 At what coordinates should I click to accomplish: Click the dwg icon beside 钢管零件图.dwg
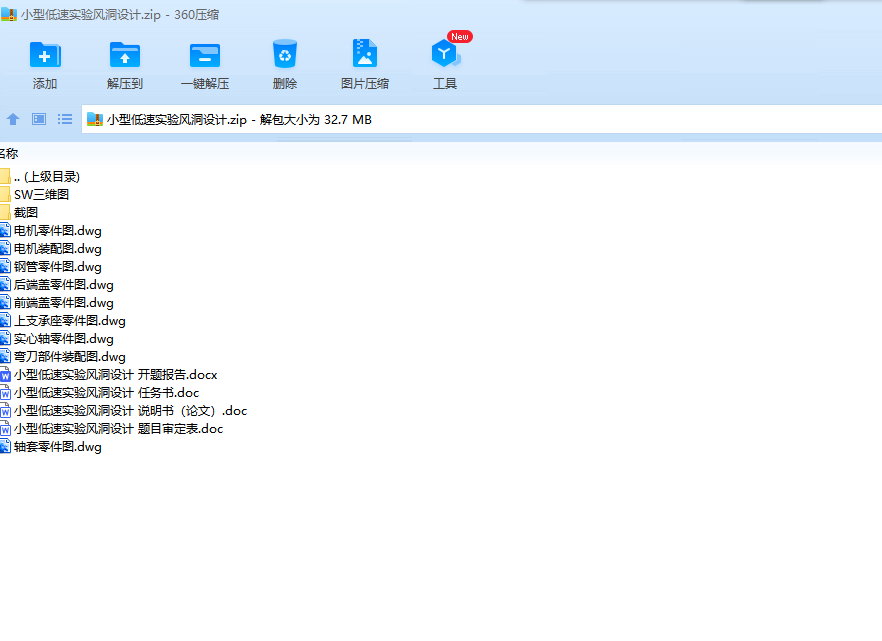[x=5, y=267]
